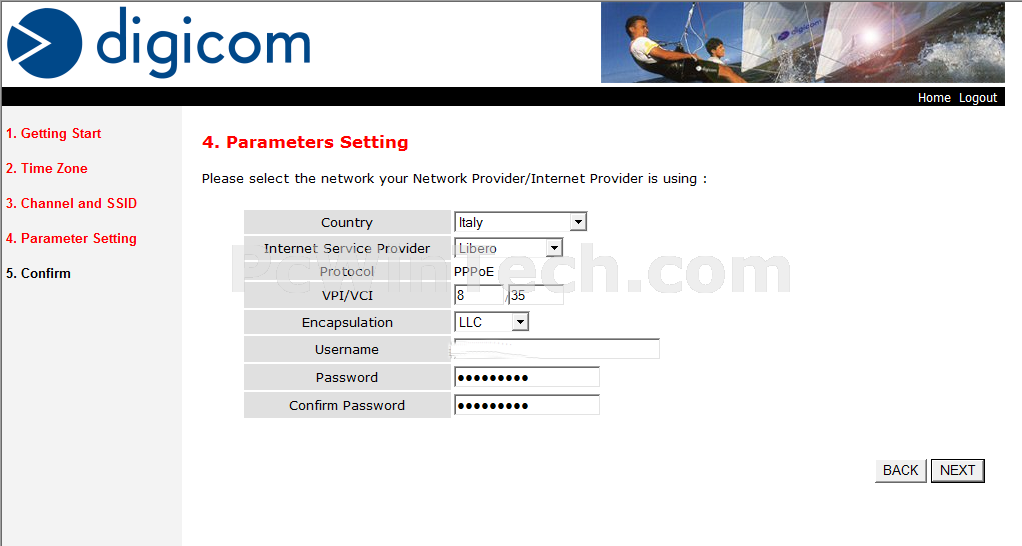Open the Encapsulation dropdown showing LLC

click(491, 322)
